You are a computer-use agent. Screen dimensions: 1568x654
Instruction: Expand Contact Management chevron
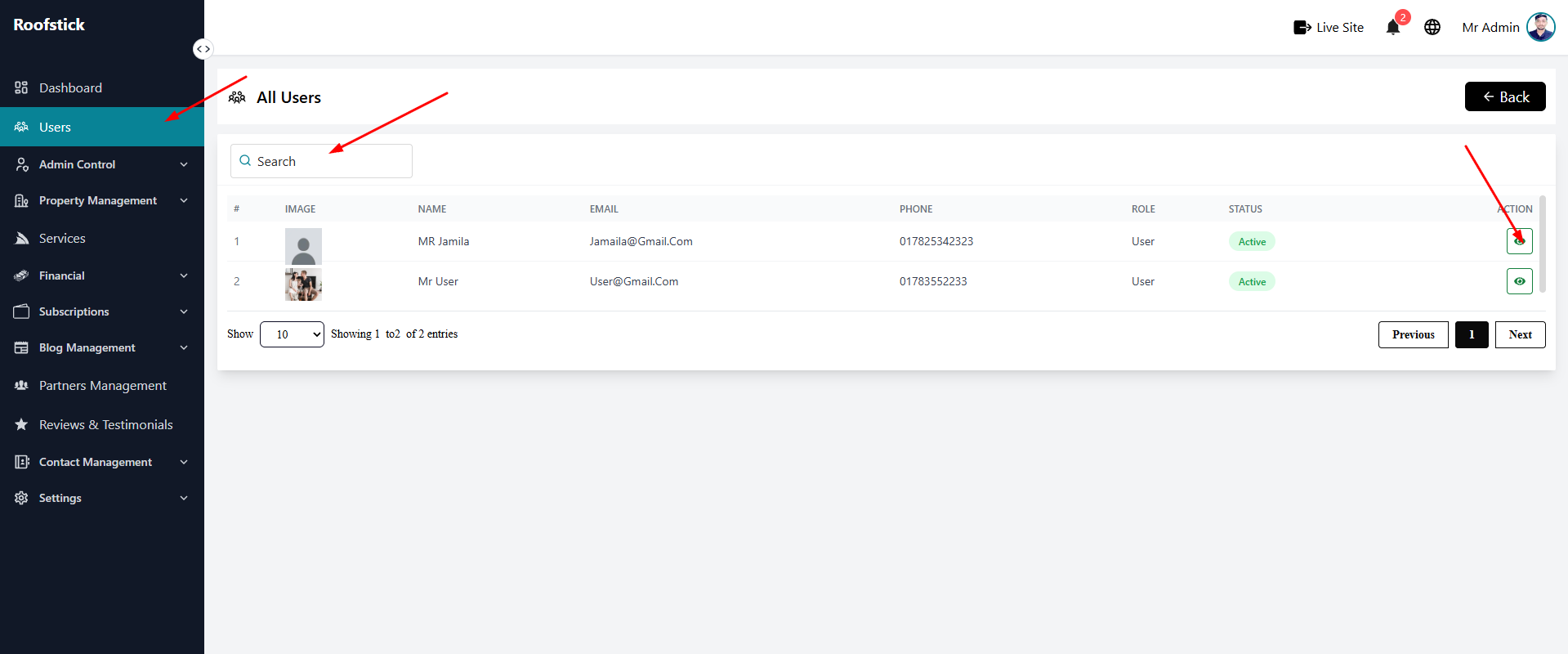(x=184, y=462)
